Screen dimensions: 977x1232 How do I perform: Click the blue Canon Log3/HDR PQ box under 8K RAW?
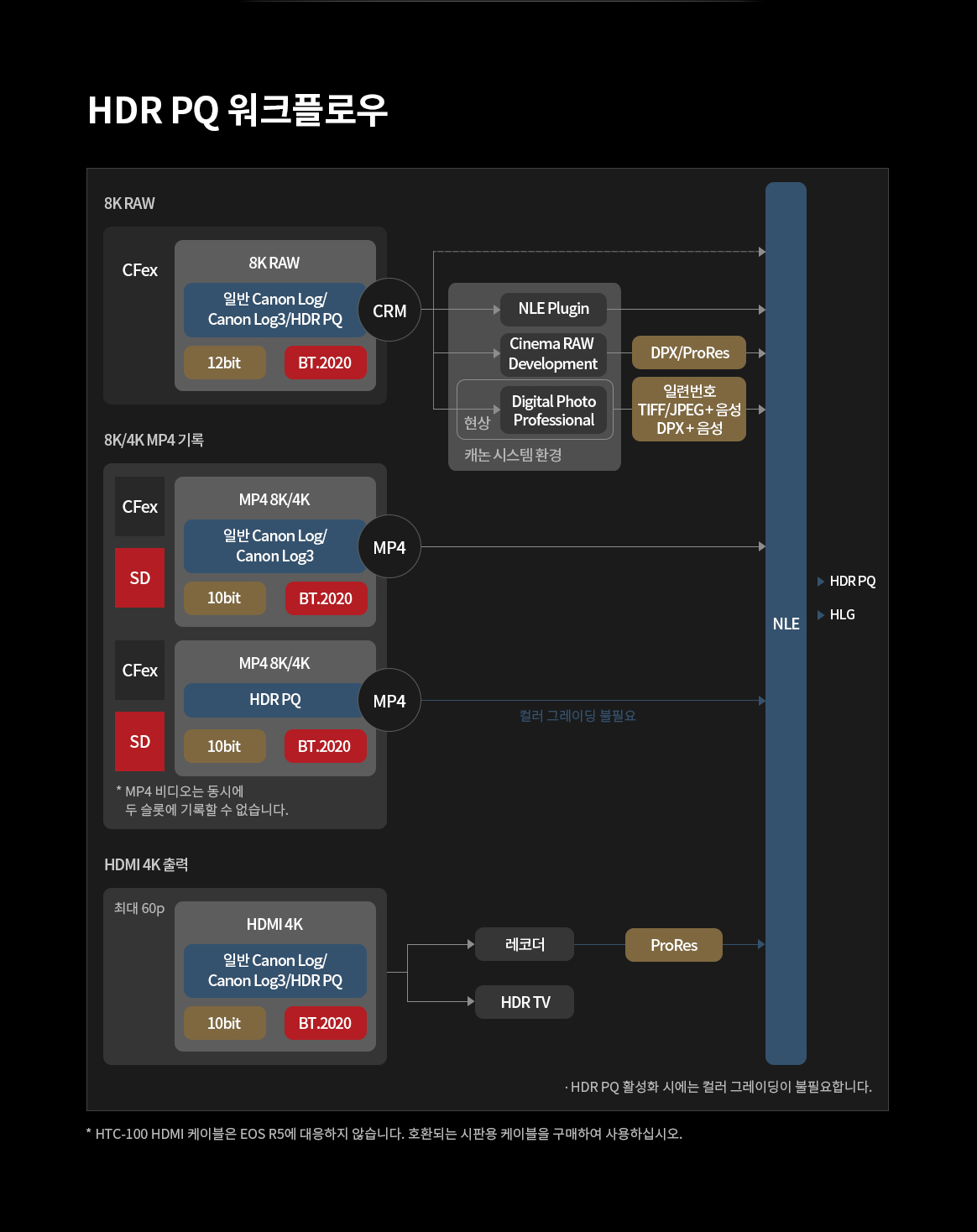[x=275, y=310]
